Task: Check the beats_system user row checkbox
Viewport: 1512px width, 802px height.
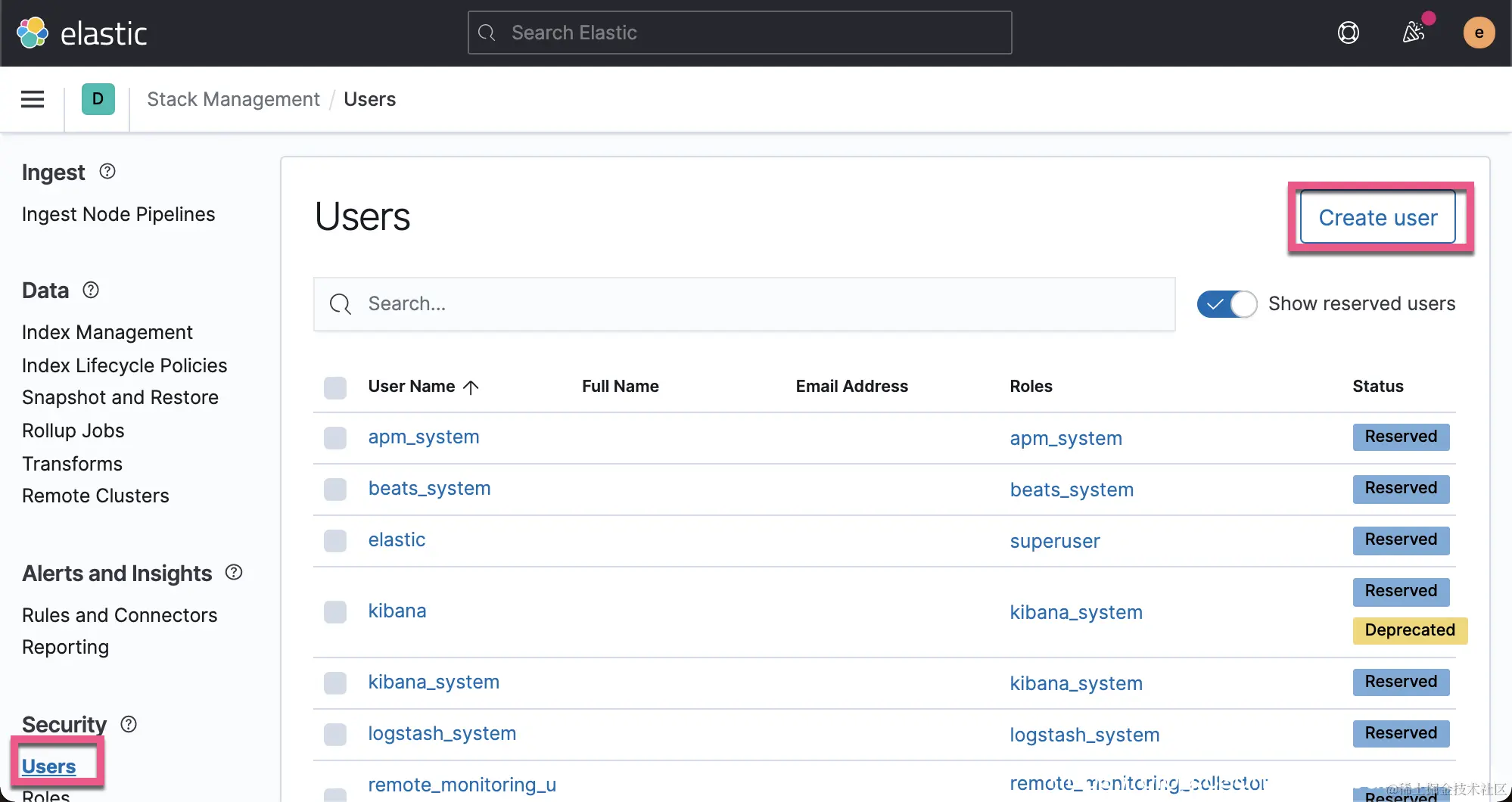Action: [x=335, y=490]
